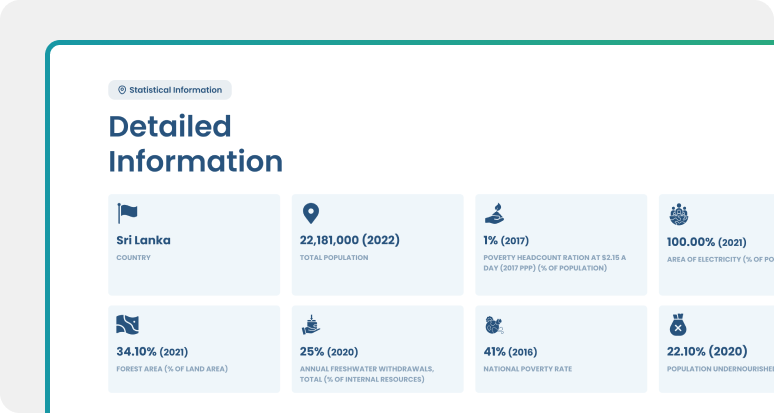The height and width of the screenshot is (413, 774).
Task: Click the National Poverty Rate label
Action: (527, 369)
